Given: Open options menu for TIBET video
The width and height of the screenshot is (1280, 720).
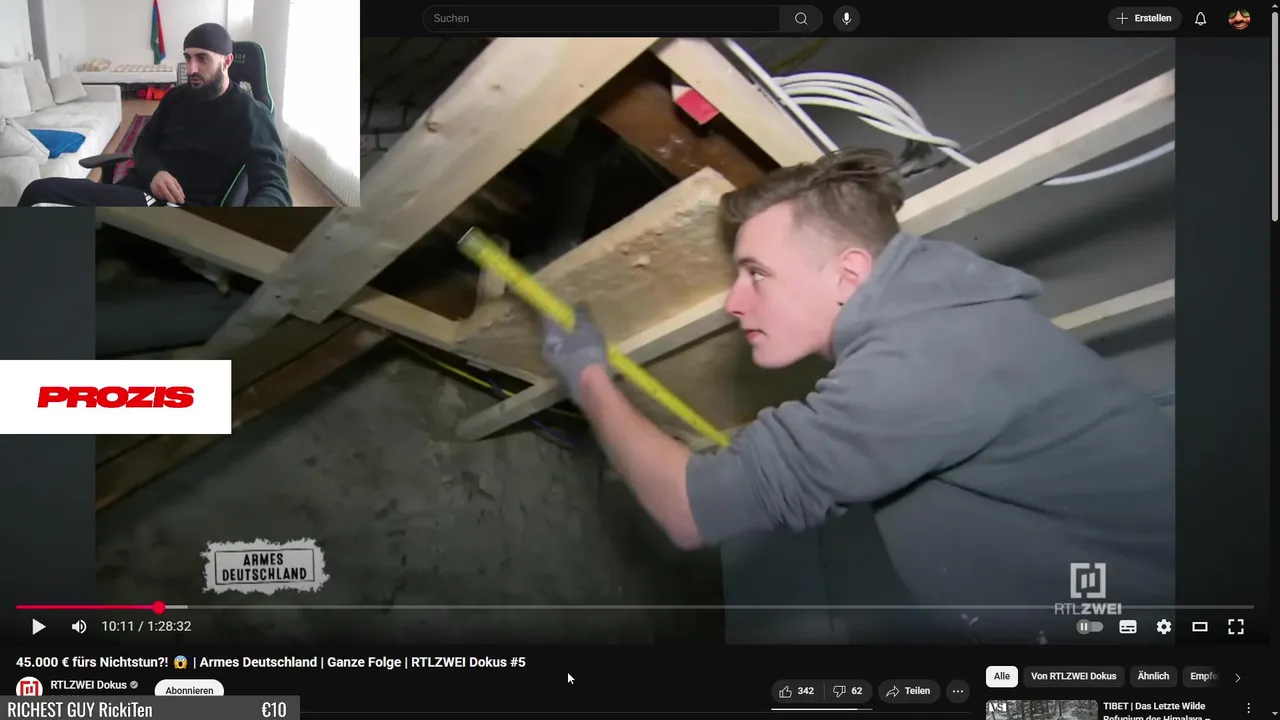Looking at the screenshot, I should click(1248, 708).
